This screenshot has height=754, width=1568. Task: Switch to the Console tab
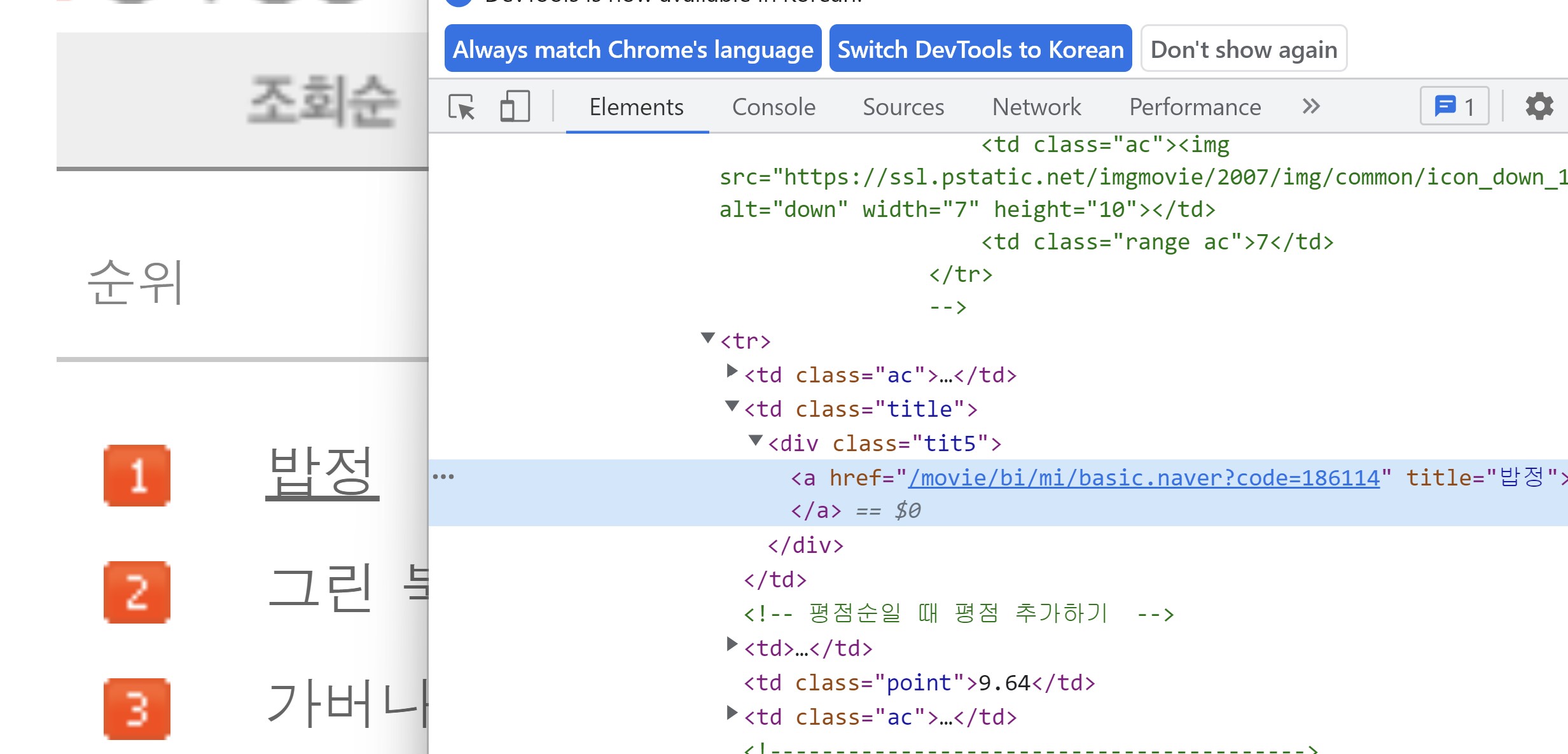pyautogui.click(x=774, y=107)
